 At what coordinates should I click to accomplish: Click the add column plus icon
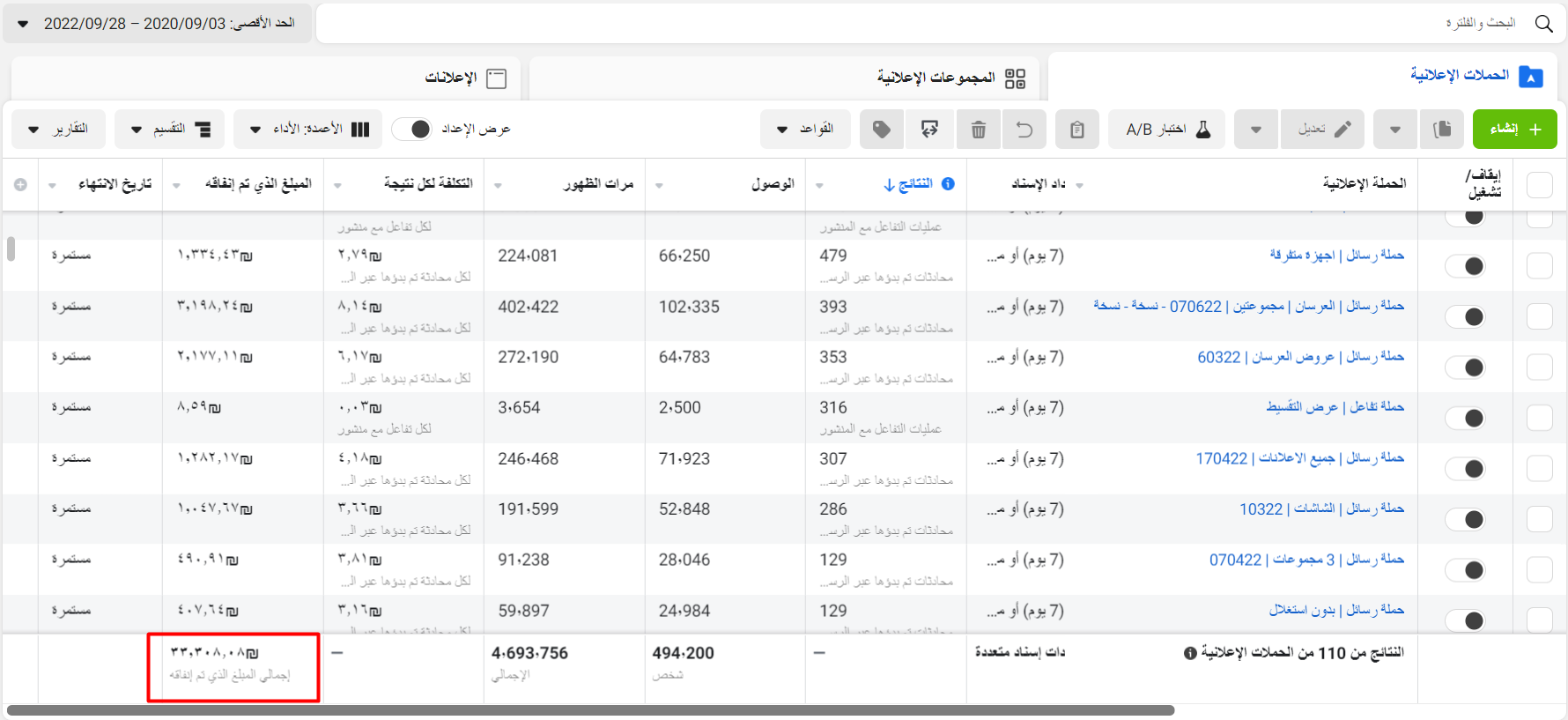[20, 184]
